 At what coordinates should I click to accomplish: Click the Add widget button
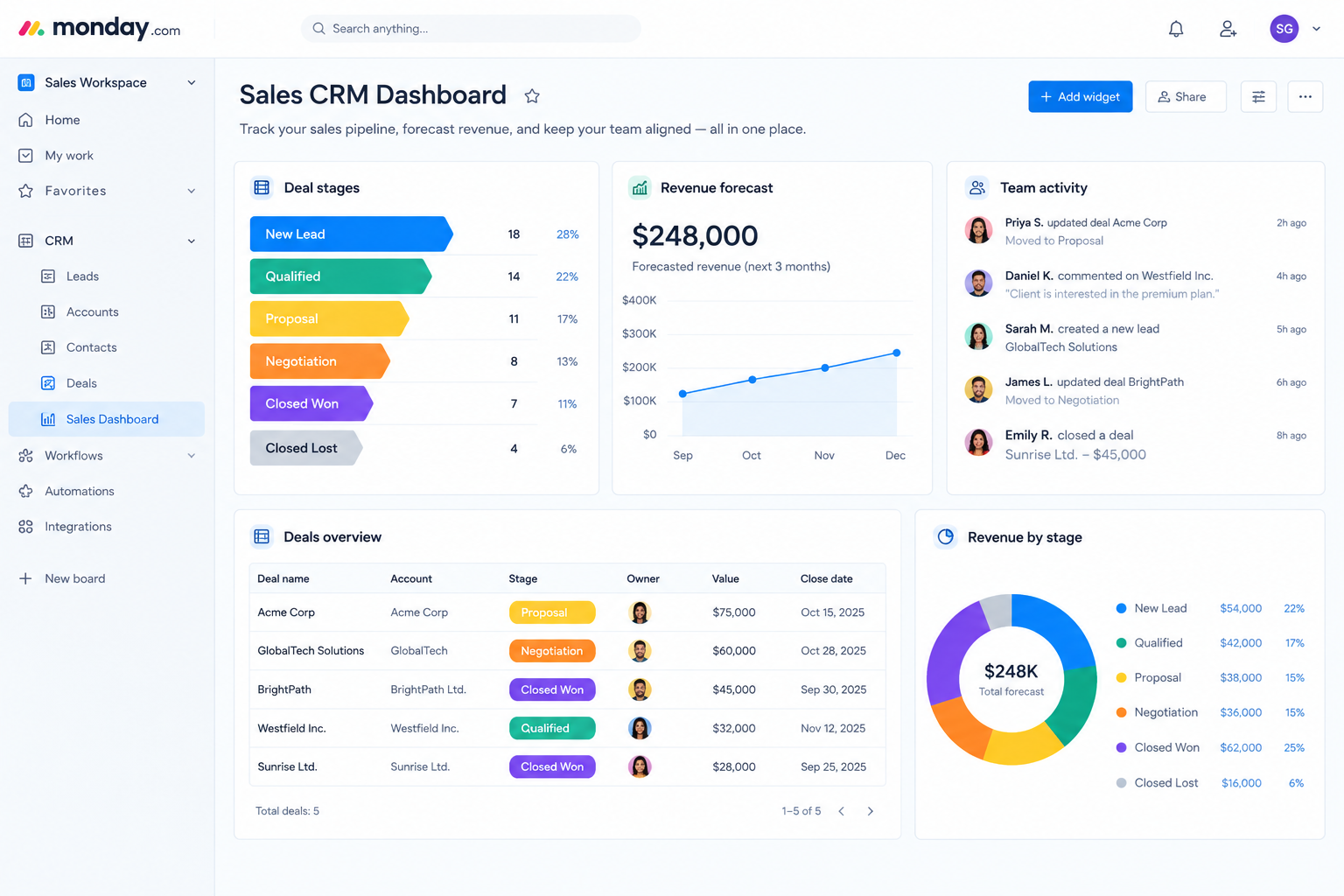1080,96
